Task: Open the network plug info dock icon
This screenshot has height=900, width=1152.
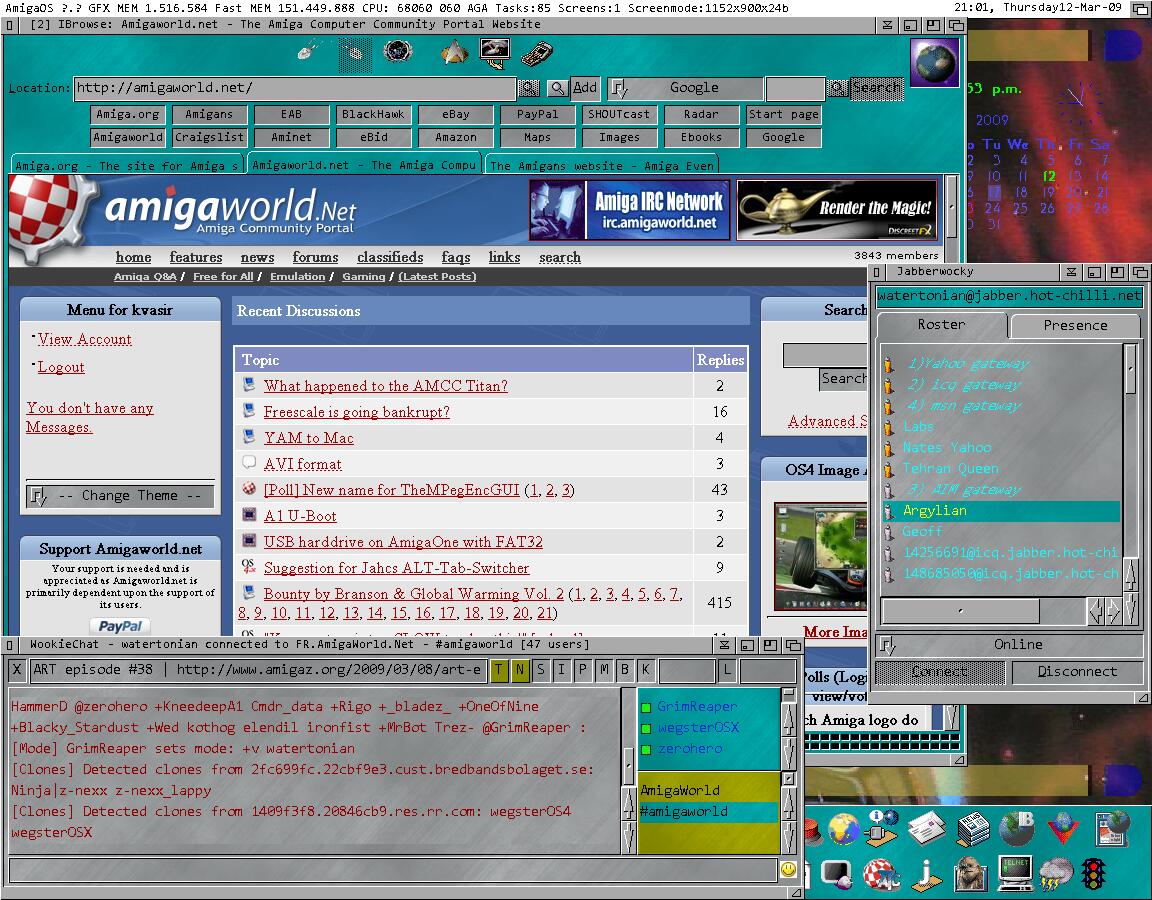Action: click(882, 827)
